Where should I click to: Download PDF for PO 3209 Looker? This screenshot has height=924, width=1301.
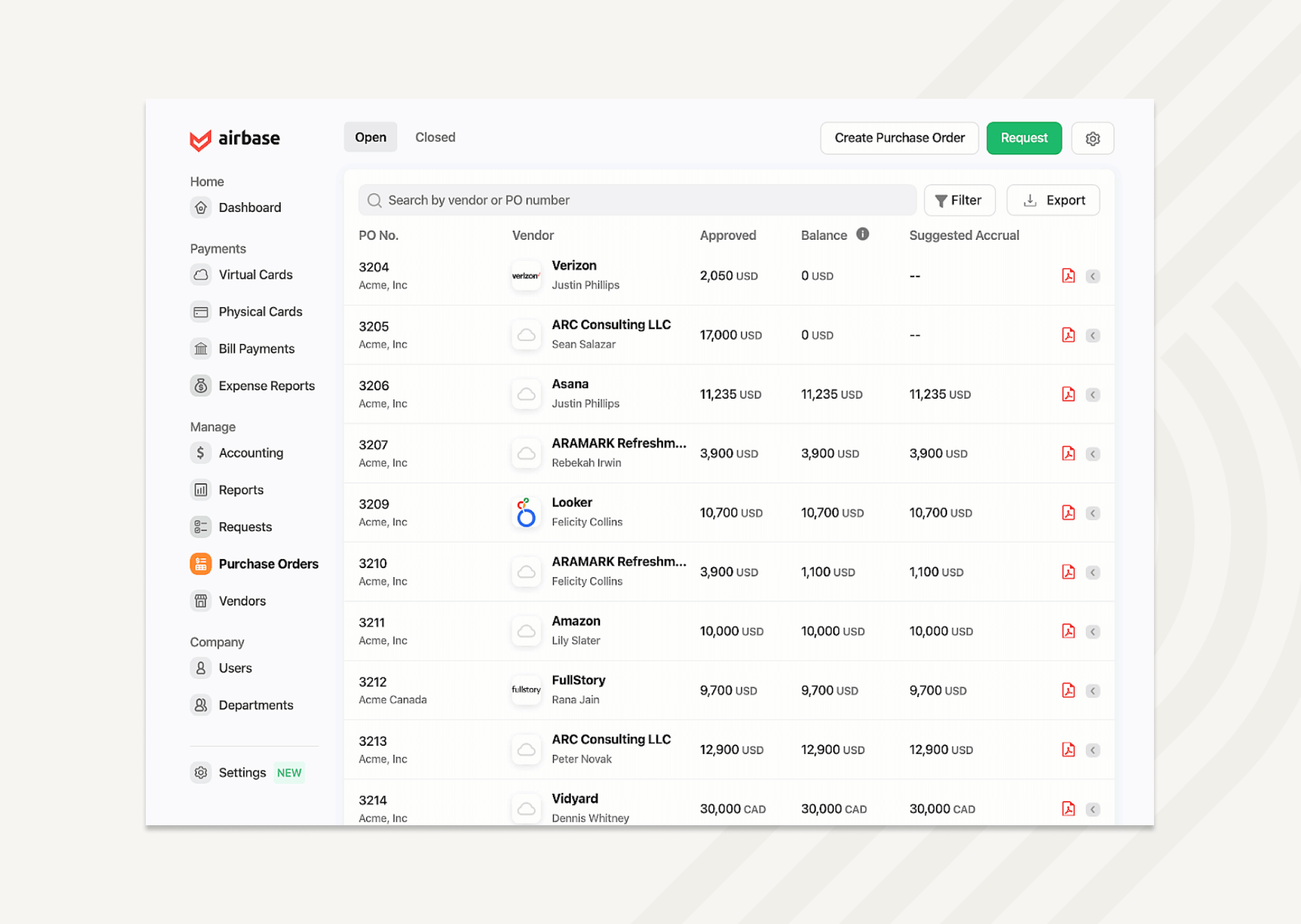click(x=1069, y=513)
